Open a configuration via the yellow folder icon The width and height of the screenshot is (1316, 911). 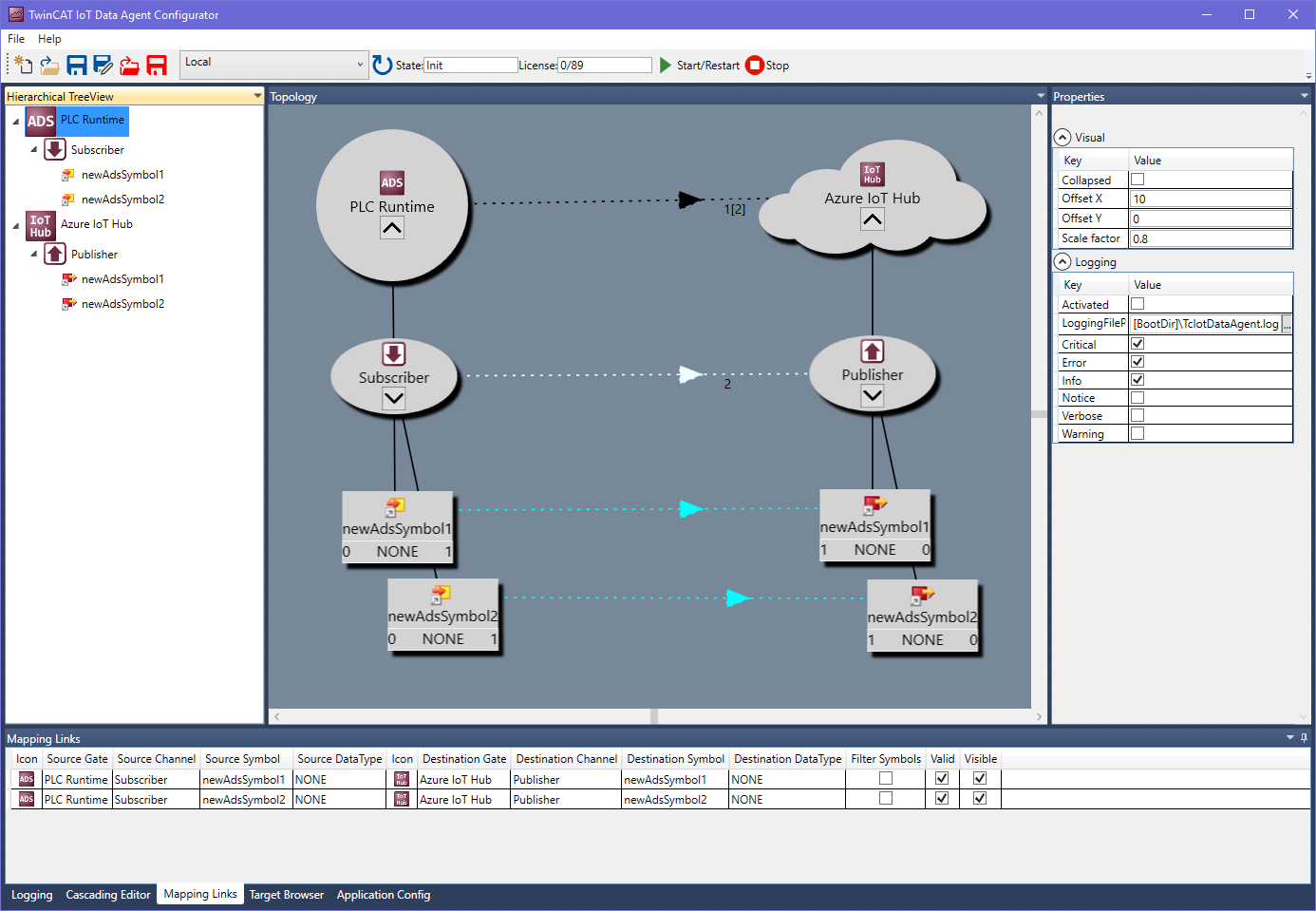coord(49,65)
